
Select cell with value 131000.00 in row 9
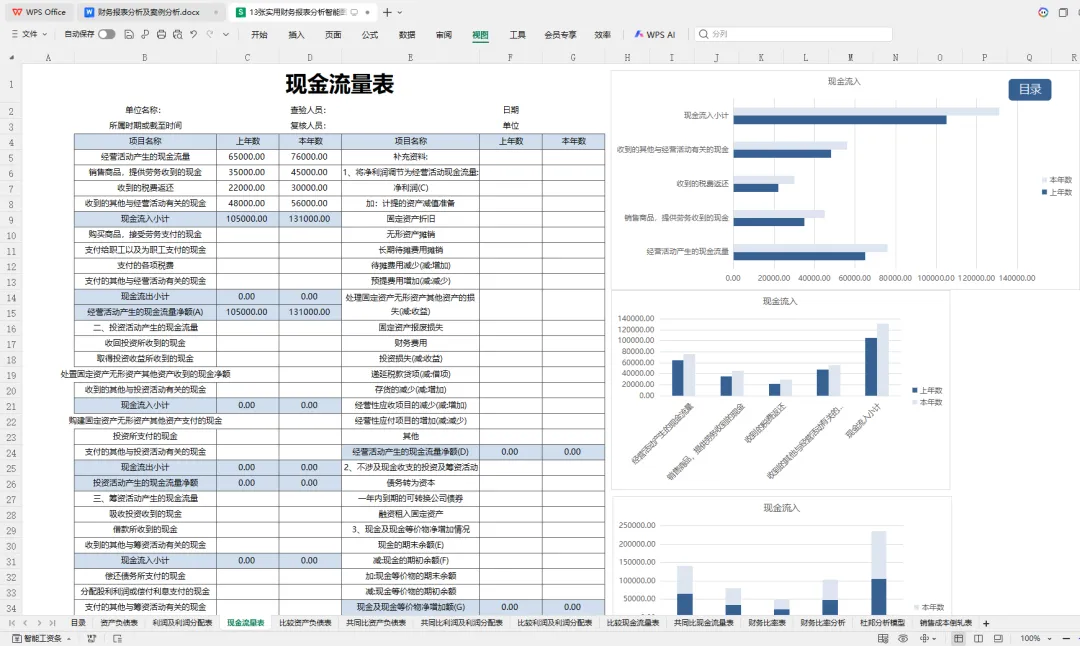[x=310, y=219]
